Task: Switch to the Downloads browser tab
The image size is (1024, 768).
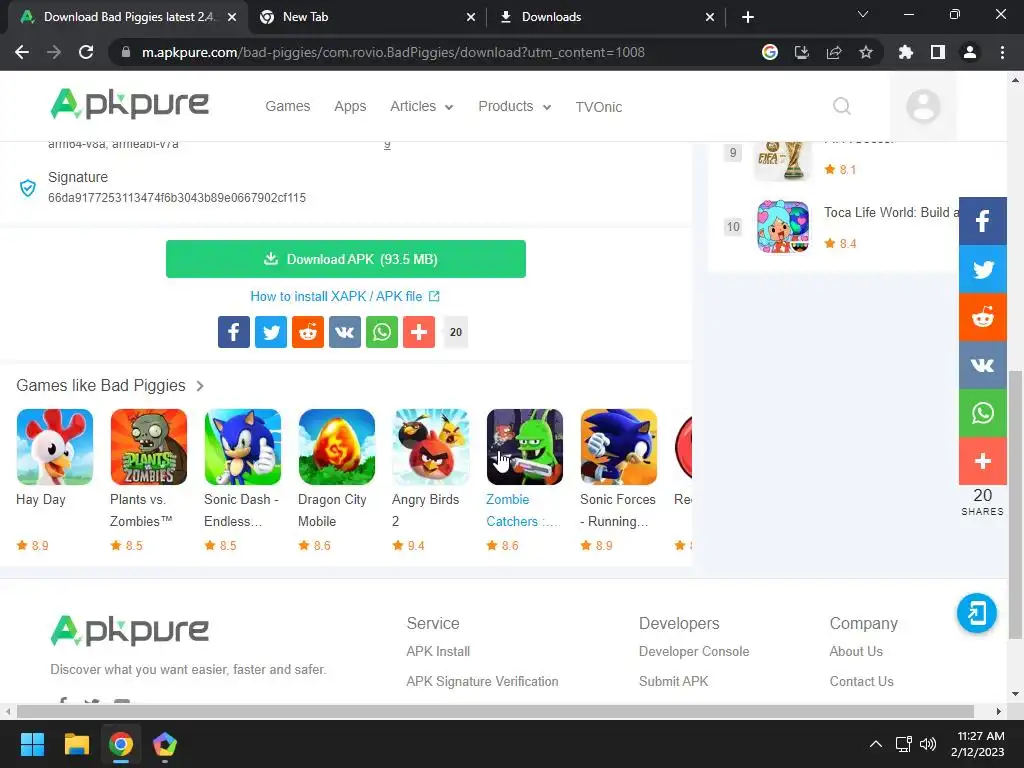Action: click(606, 17)
